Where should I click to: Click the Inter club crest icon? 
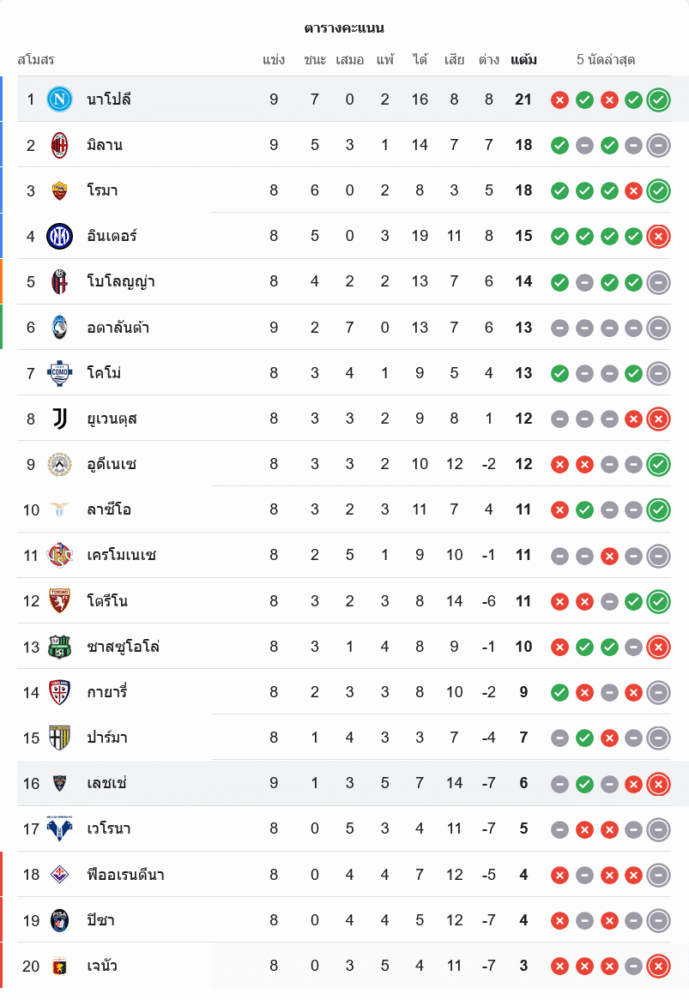click(60, 236)
